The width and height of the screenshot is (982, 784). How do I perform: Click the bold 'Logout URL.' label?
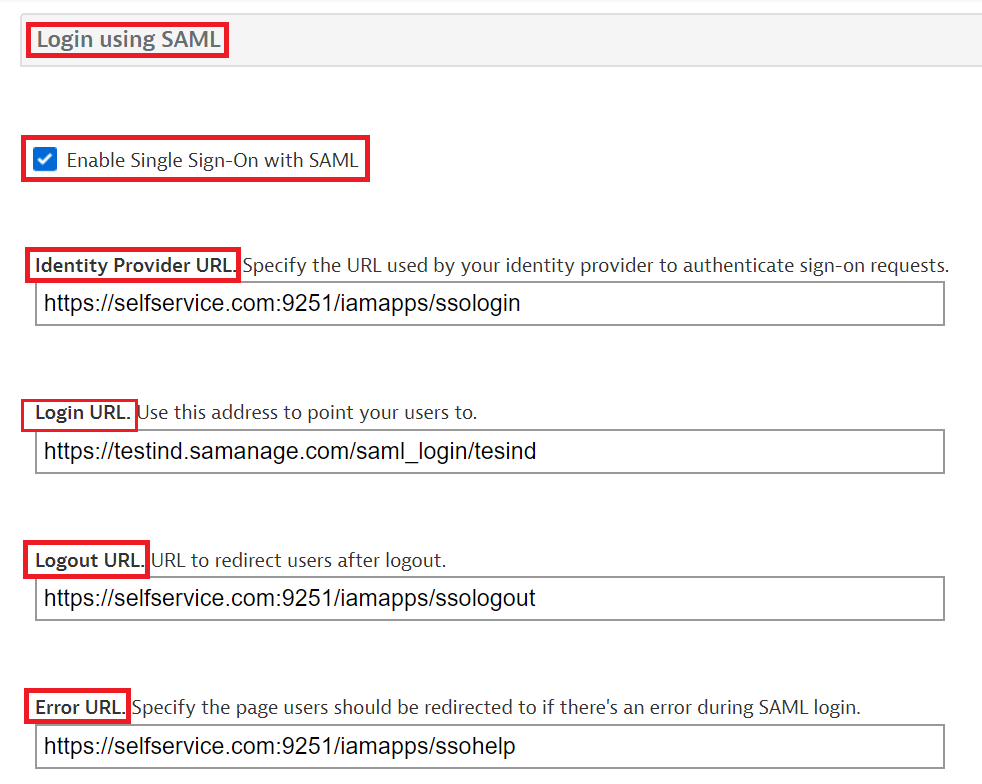[x=89, y=560]
